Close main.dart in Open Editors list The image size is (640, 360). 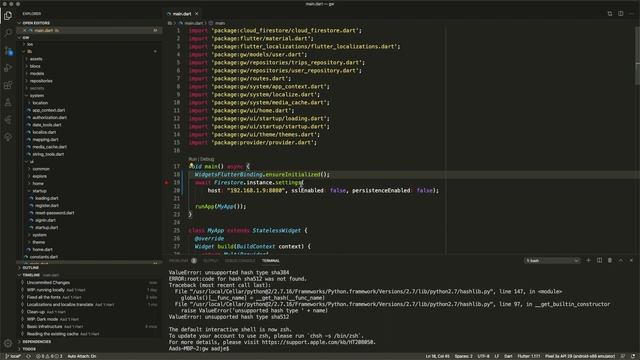tap(24, 30)
